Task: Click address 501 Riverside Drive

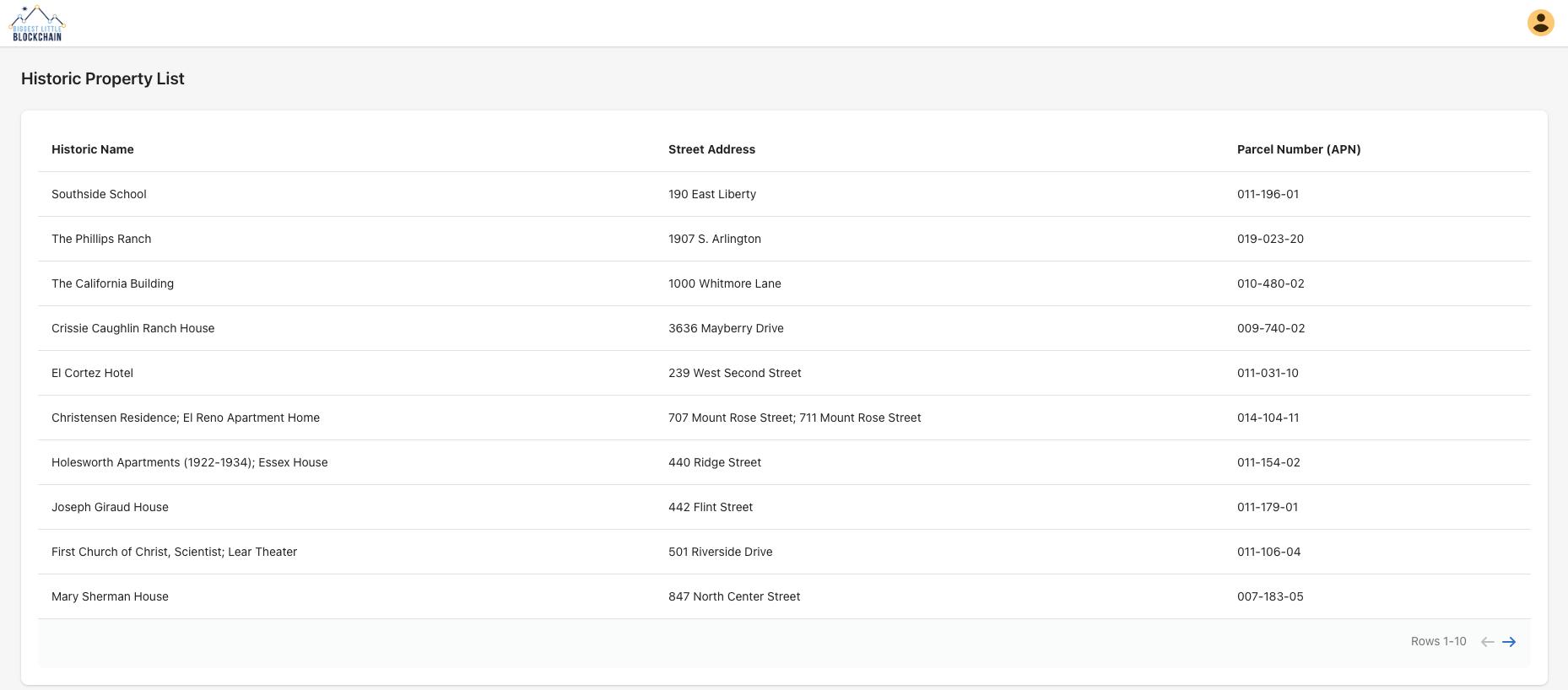Action: coord(720,552)
